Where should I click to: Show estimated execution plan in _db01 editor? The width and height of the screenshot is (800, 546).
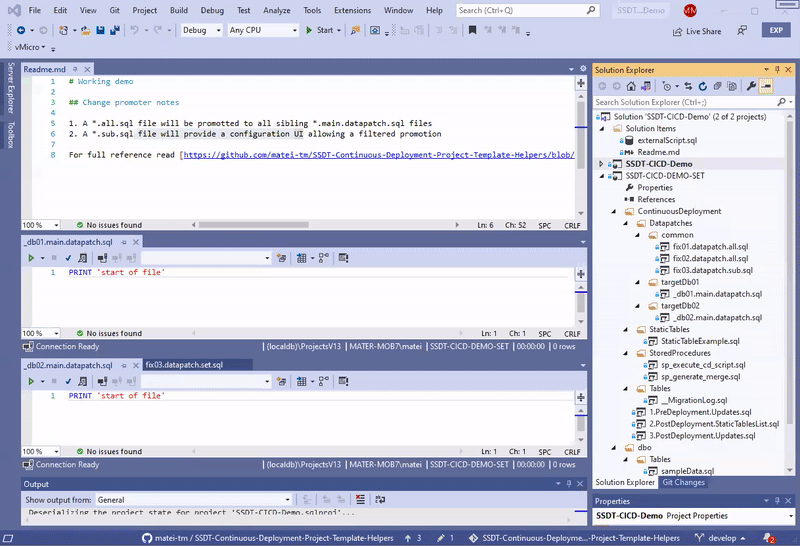point(82,258)
